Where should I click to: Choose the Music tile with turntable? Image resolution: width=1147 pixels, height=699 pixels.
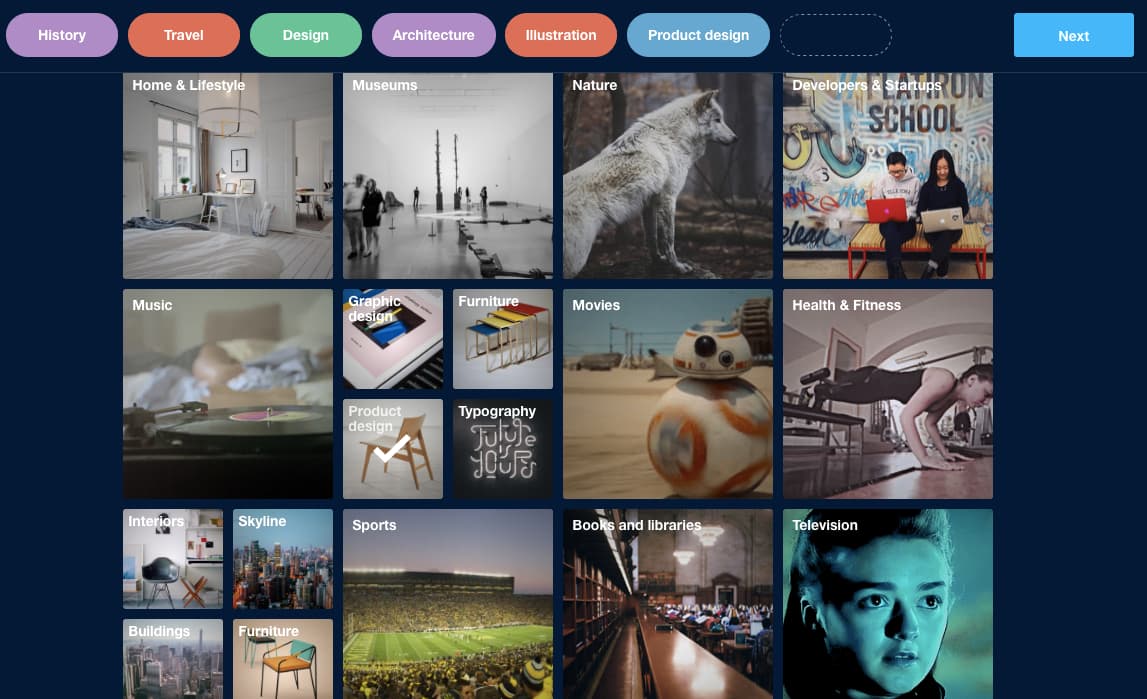(227, 394)
